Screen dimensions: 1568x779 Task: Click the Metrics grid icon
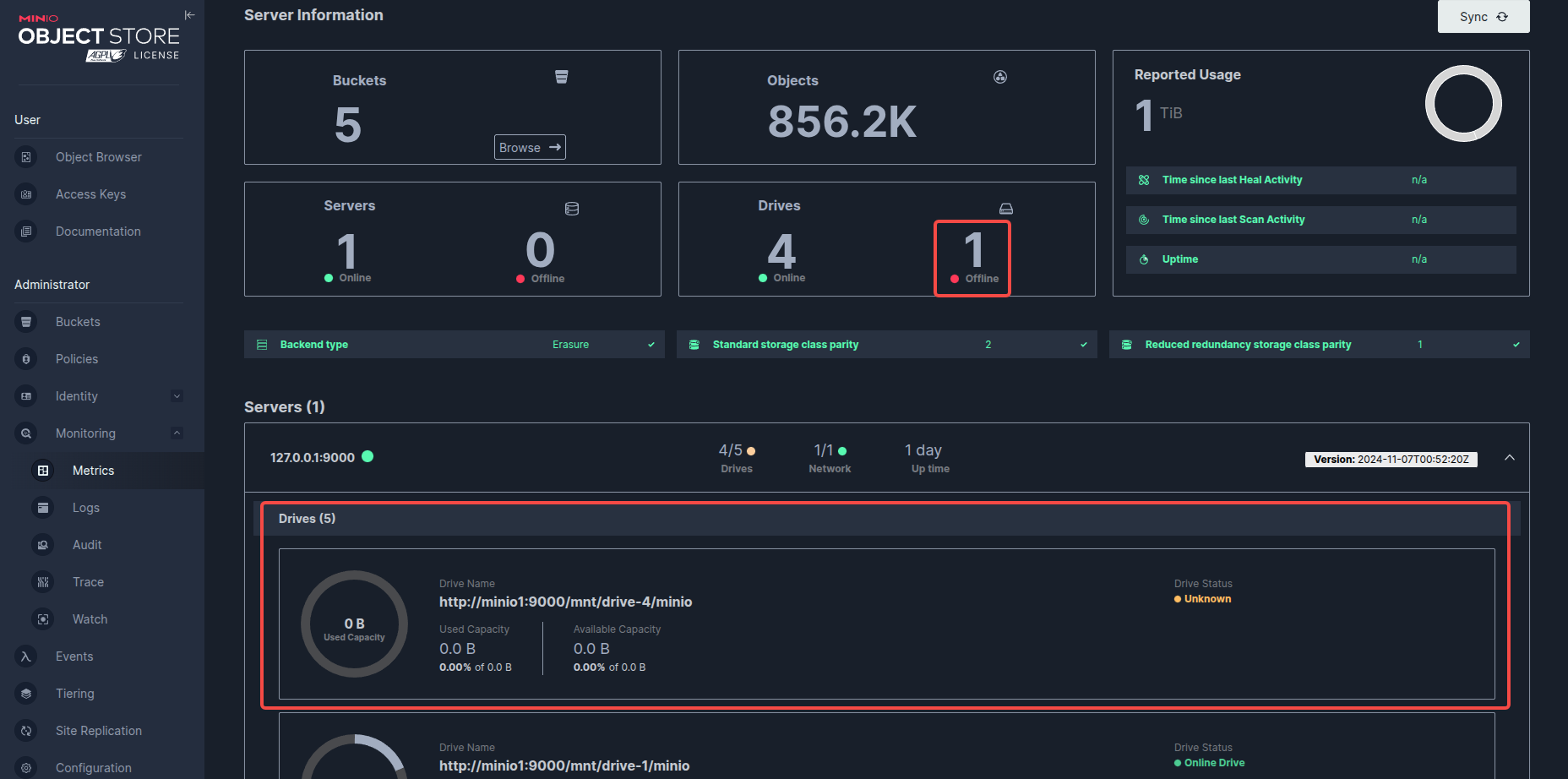click(43, 471)
